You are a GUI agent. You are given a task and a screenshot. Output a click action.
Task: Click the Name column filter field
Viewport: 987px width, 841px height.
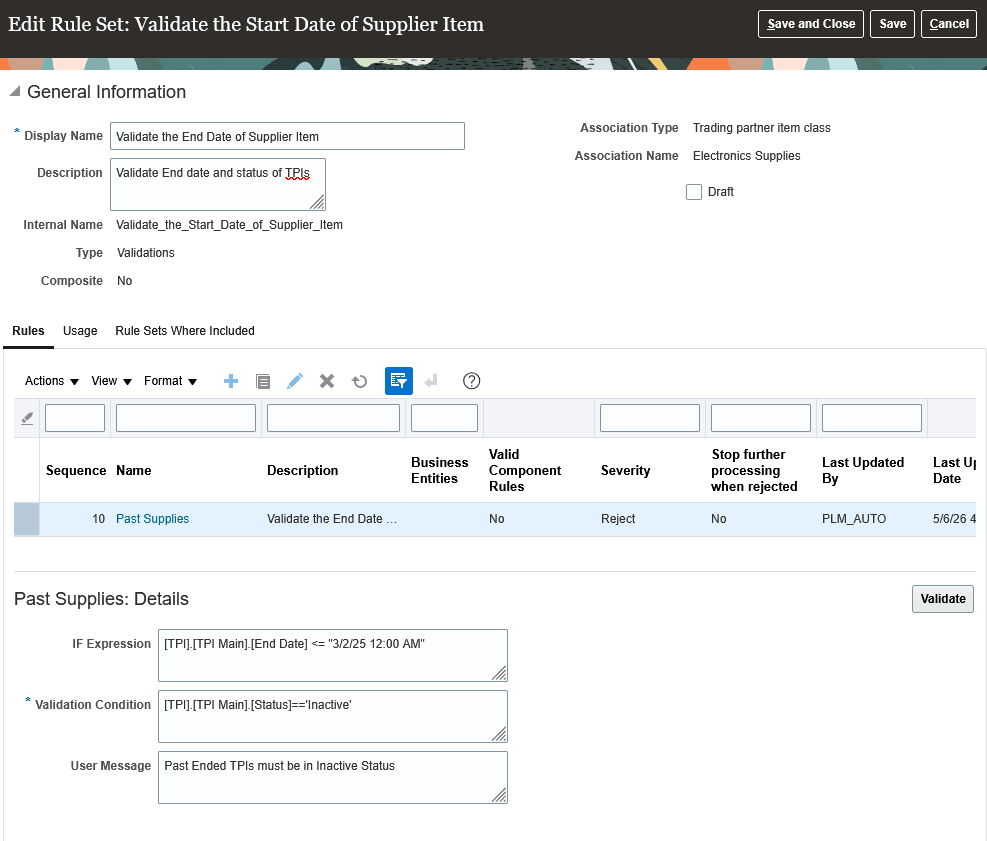point(186,418)
